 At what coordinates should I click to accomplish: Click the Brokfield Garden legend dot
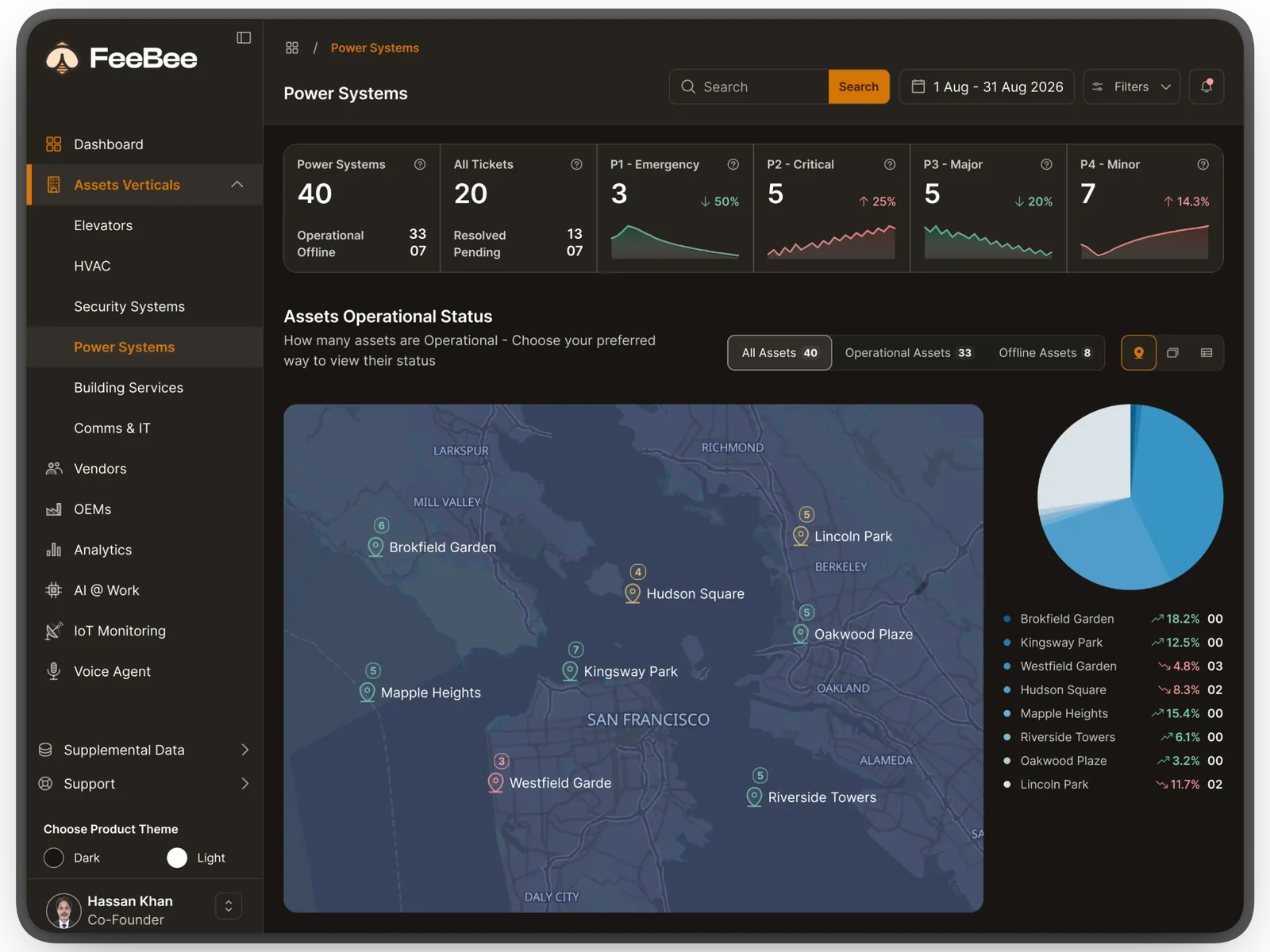click(1006, 619)
